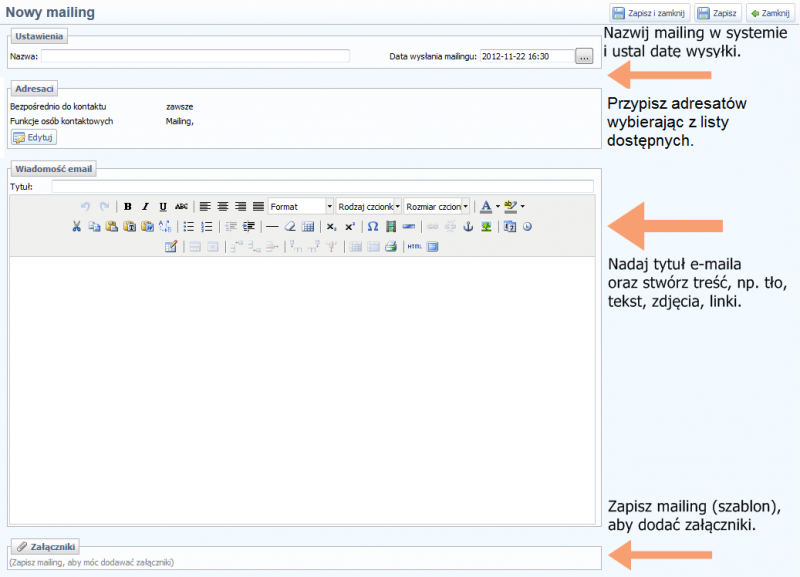
Task: Click the anchor icon in toolbar
Action: point(468,226)
